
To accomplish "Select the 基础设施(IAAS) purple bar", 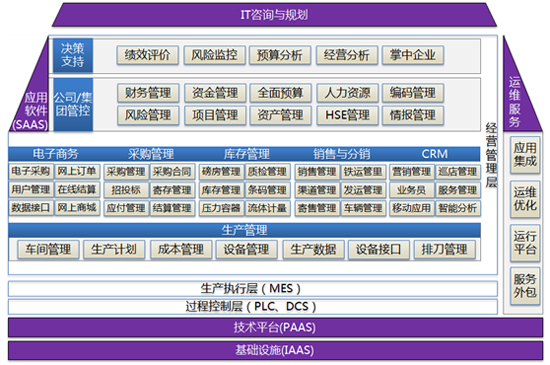I will [x=275, y=350].
